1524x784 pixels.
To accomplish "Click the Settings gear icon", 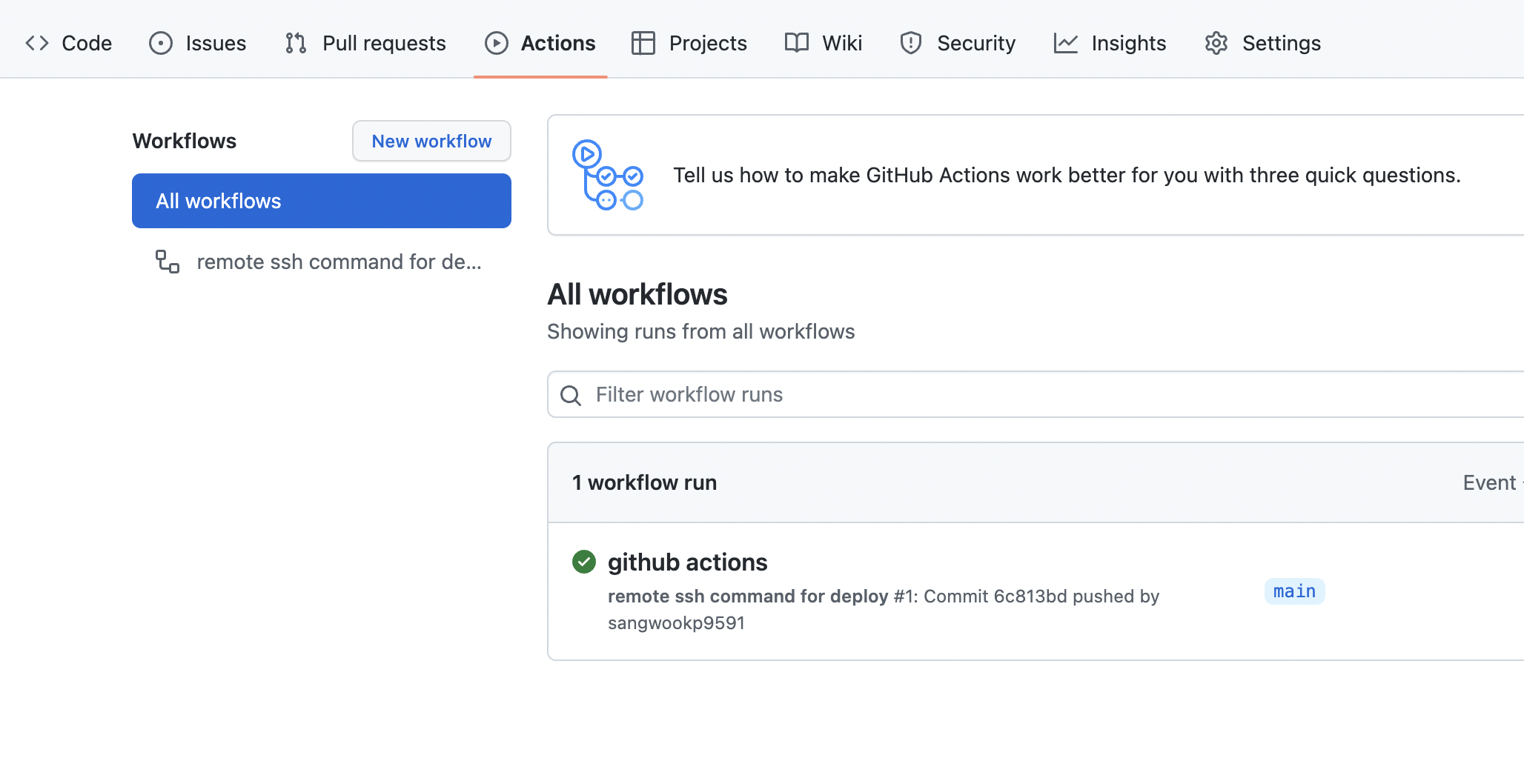I will click(x=1216, y=43).
